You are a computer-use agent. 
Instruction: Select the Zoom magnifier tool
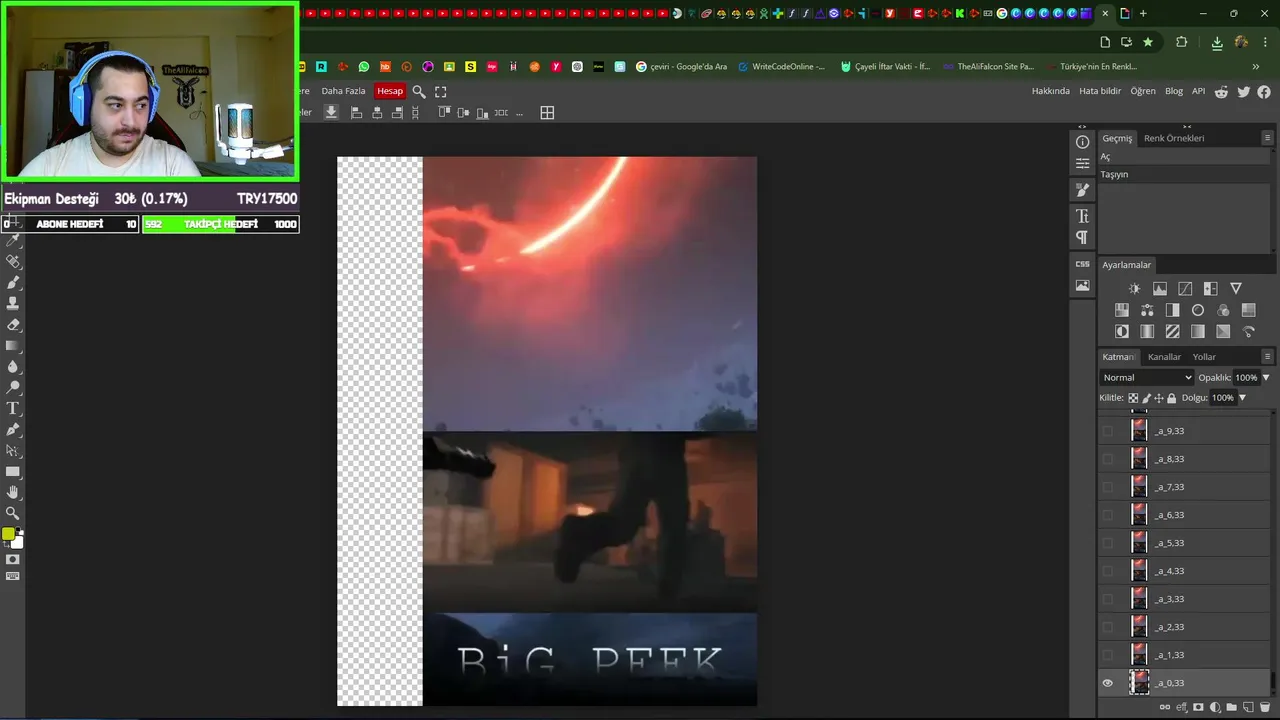point(13,513)
